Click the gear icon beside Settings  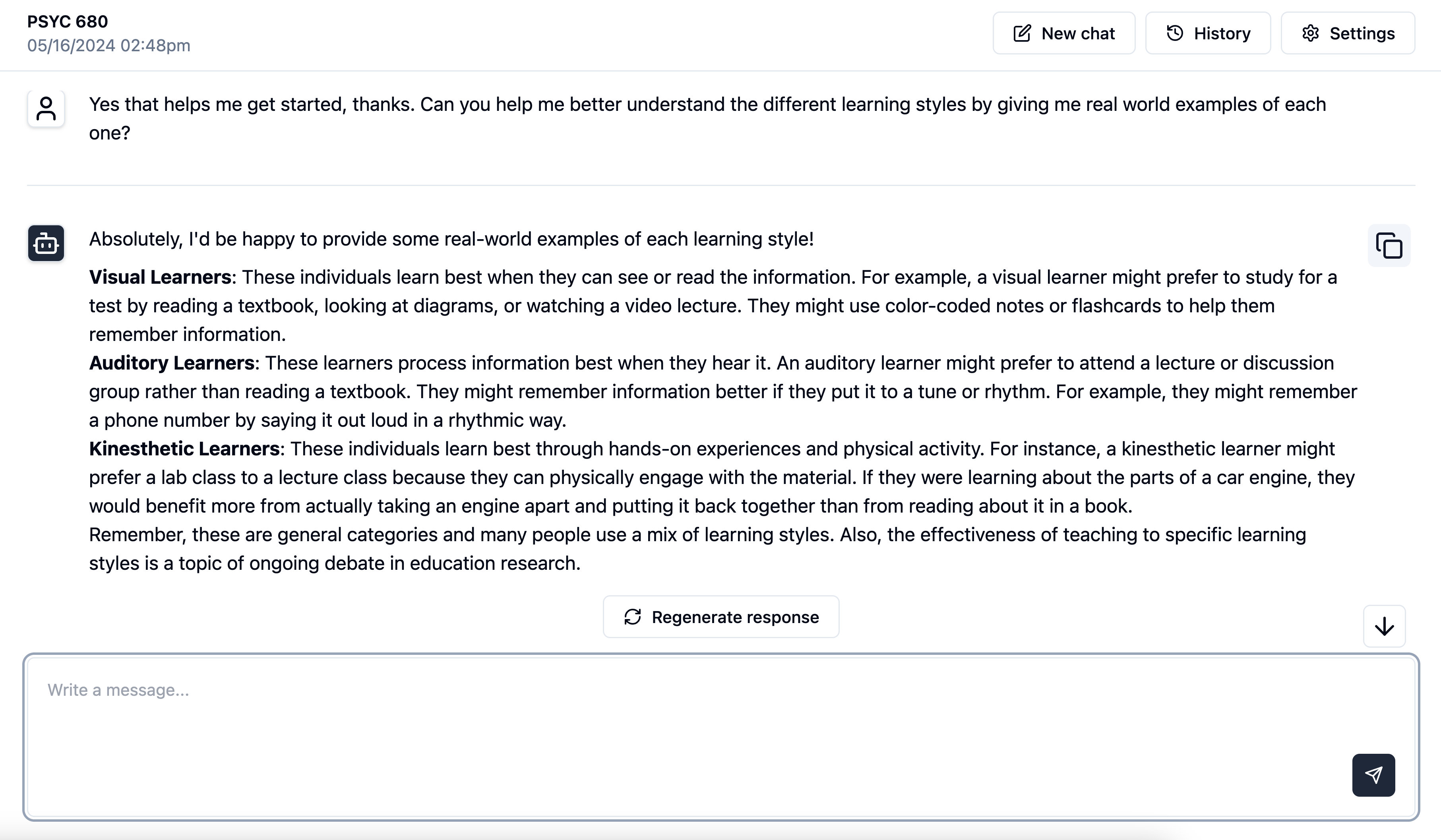[1310, 34]
